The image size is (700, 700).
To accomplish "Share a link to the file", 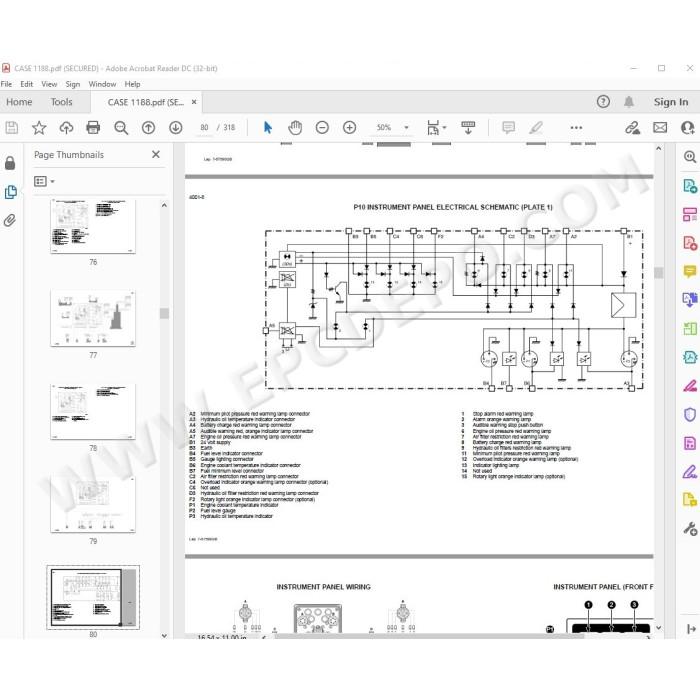I will (x=632, y=128).
